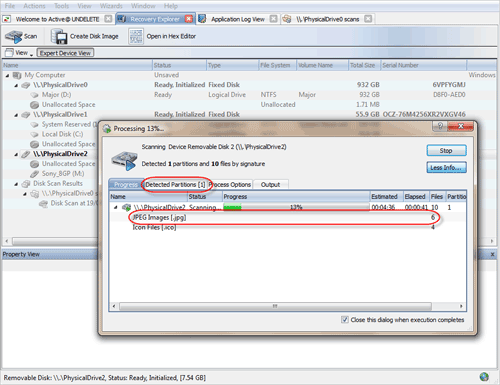The image size is (500, 385).
Task: Collapse the My Computer tree node
Action: click(7, 76)
